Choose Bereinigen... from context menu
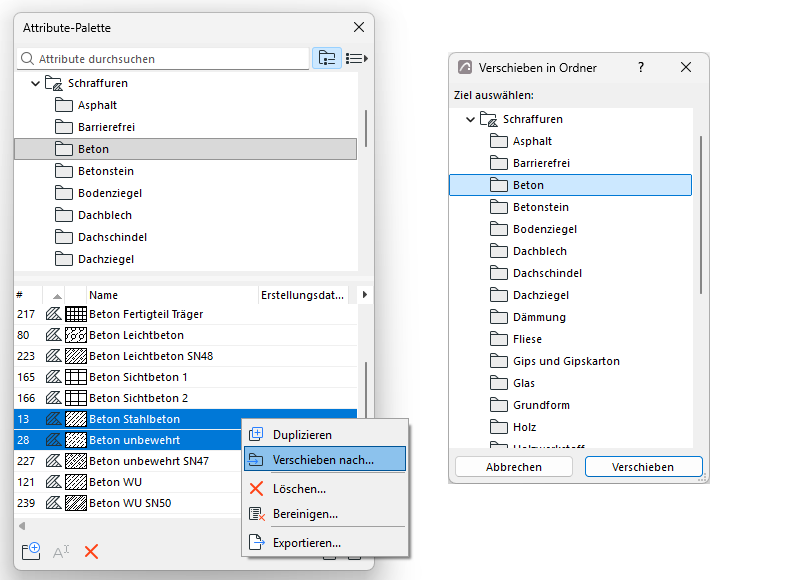 click(325, 514)
